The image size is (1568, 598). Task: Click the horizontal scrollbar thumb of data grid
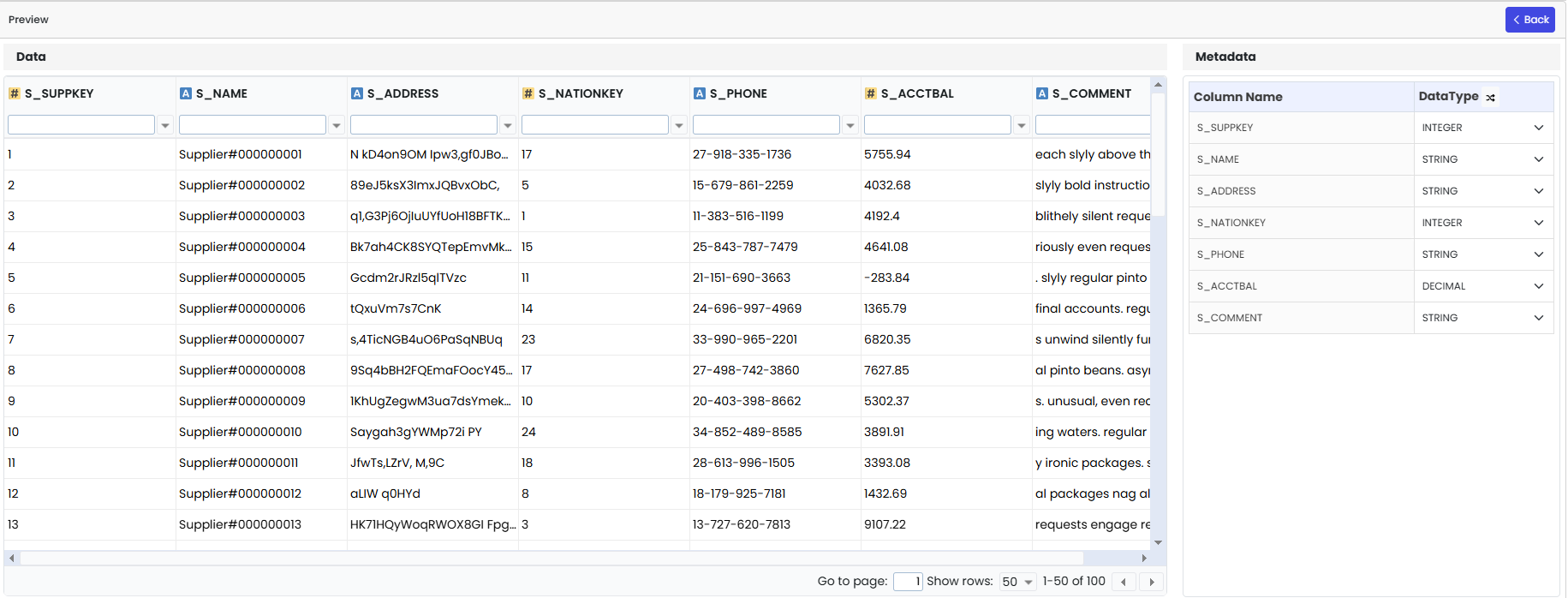click(x=552, y=558)
